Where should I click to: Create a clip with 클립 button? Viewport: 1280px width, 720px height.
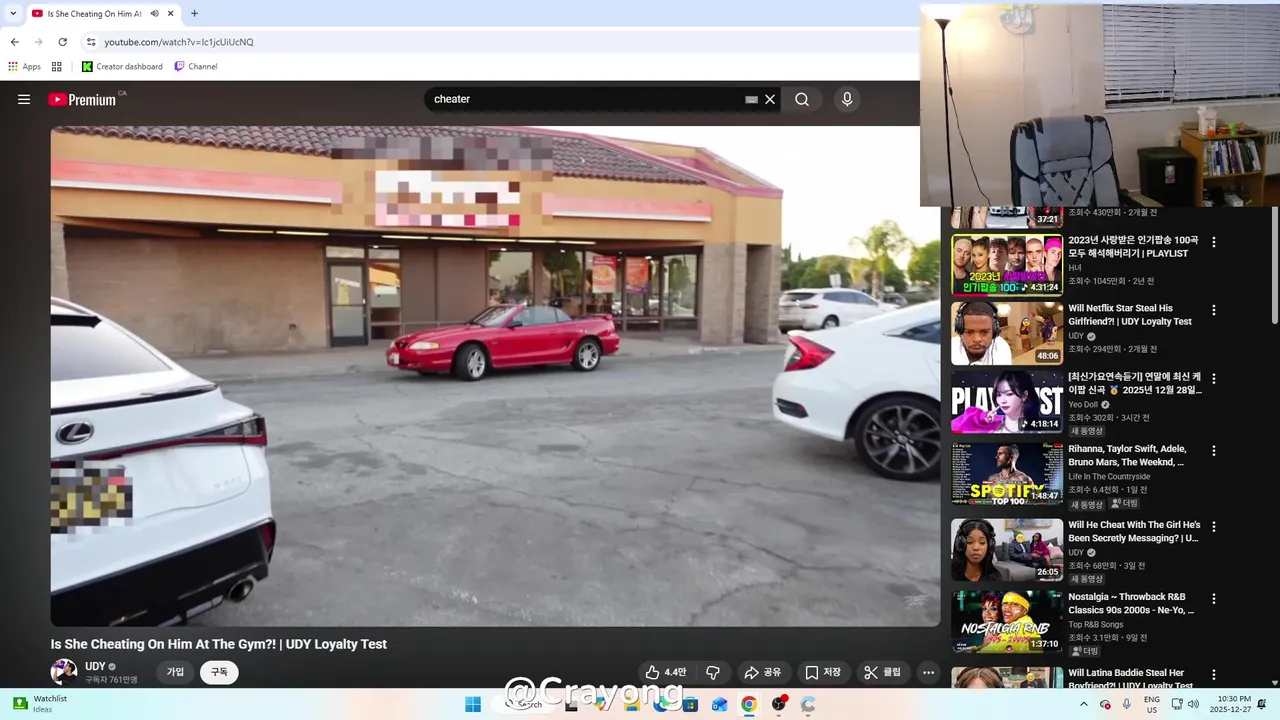tap(883, 672)
